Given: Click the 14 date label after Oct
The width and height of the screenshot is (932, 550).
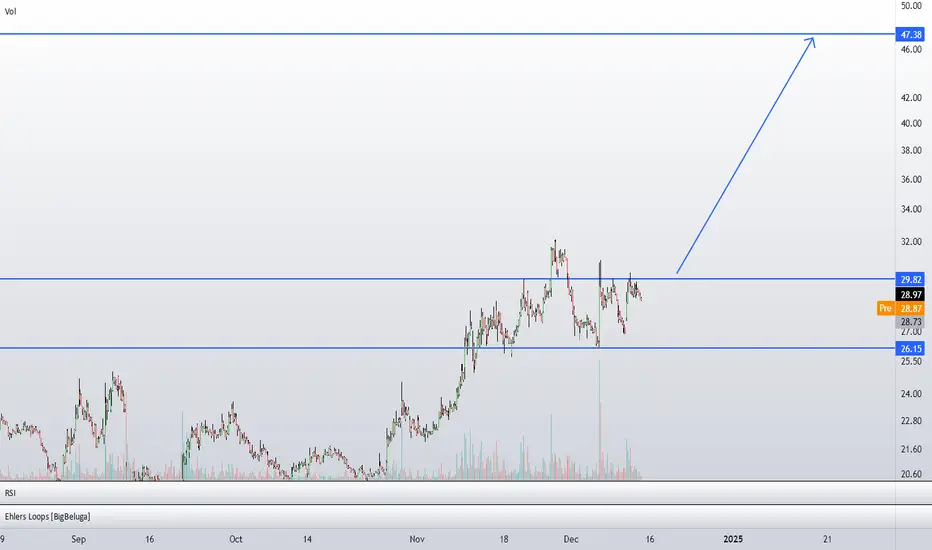Looking at the screenshot, I should coord(307,539).
